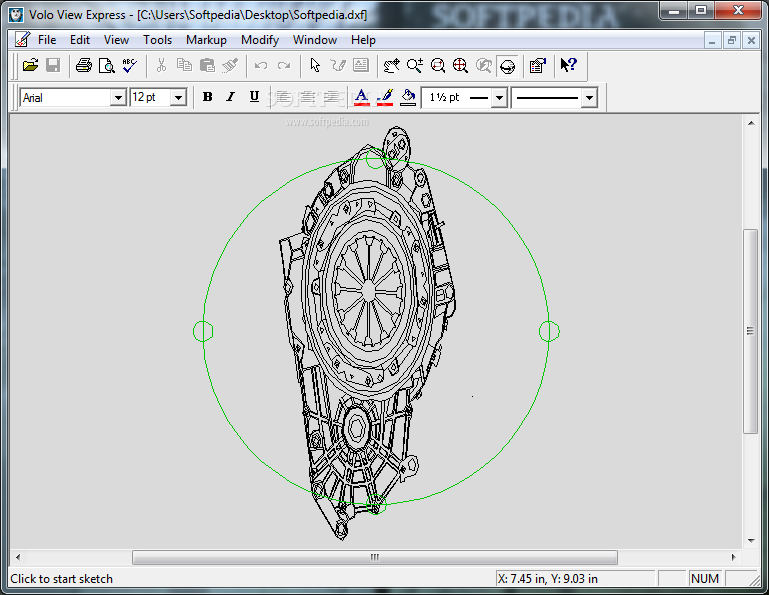Open the File menu
769x595 pixels.
point(47,40)
